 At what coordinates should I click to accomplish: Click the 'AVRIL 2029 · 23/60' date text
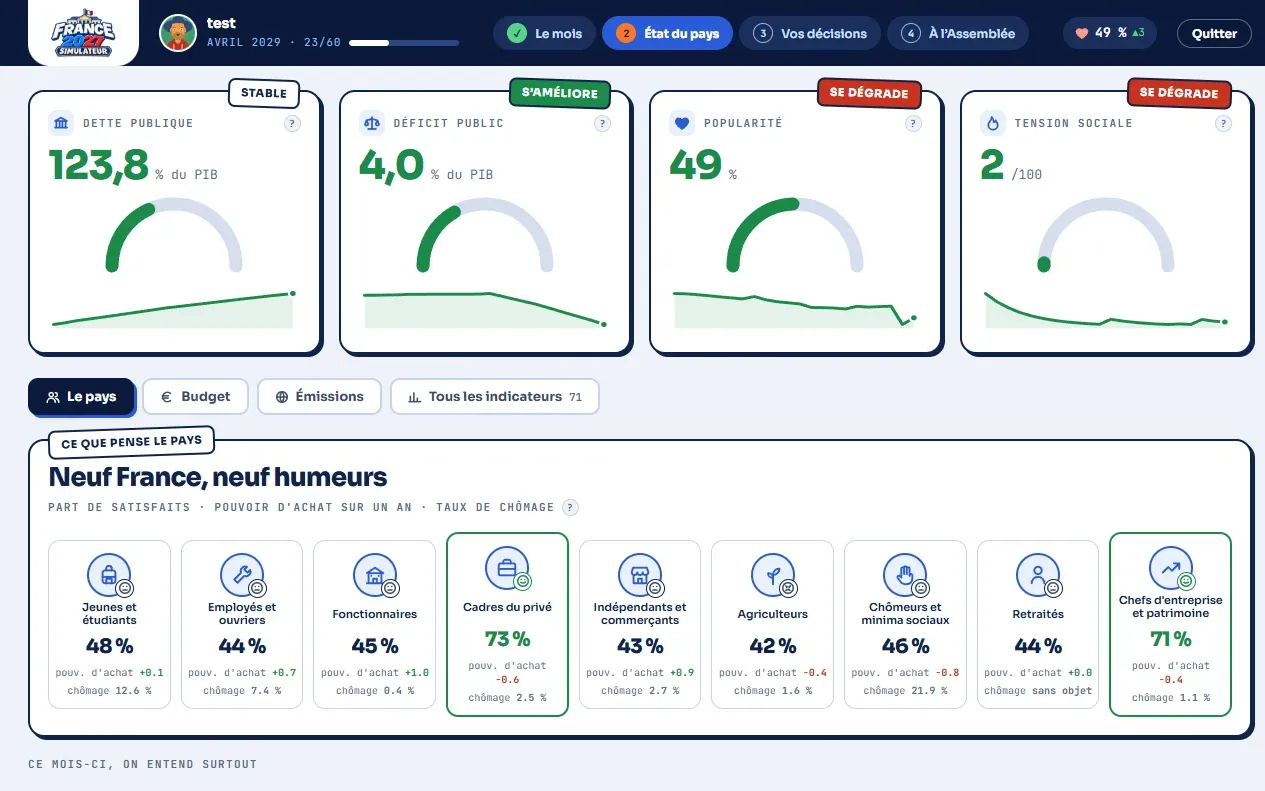(x=274, y=43)
